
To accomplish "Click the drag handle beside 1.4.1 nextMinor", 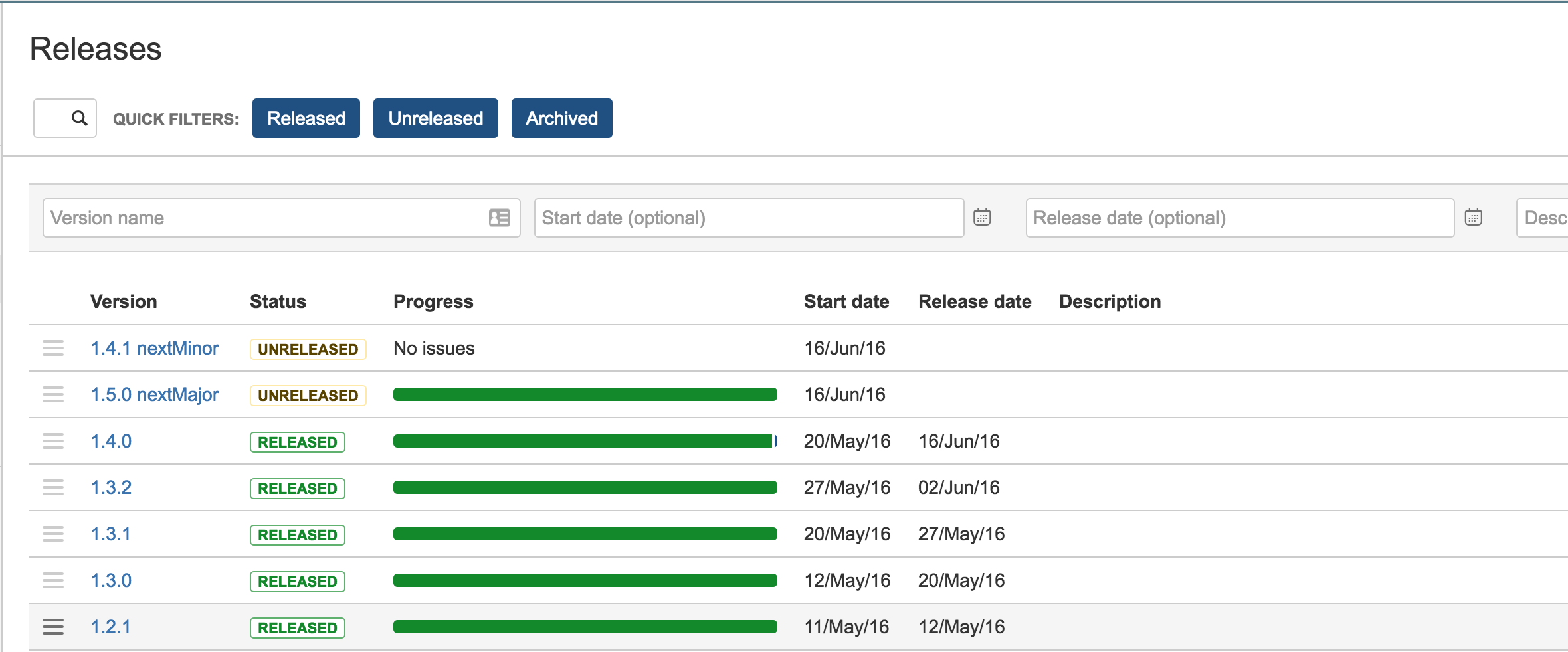I will (x=53, y=348).
